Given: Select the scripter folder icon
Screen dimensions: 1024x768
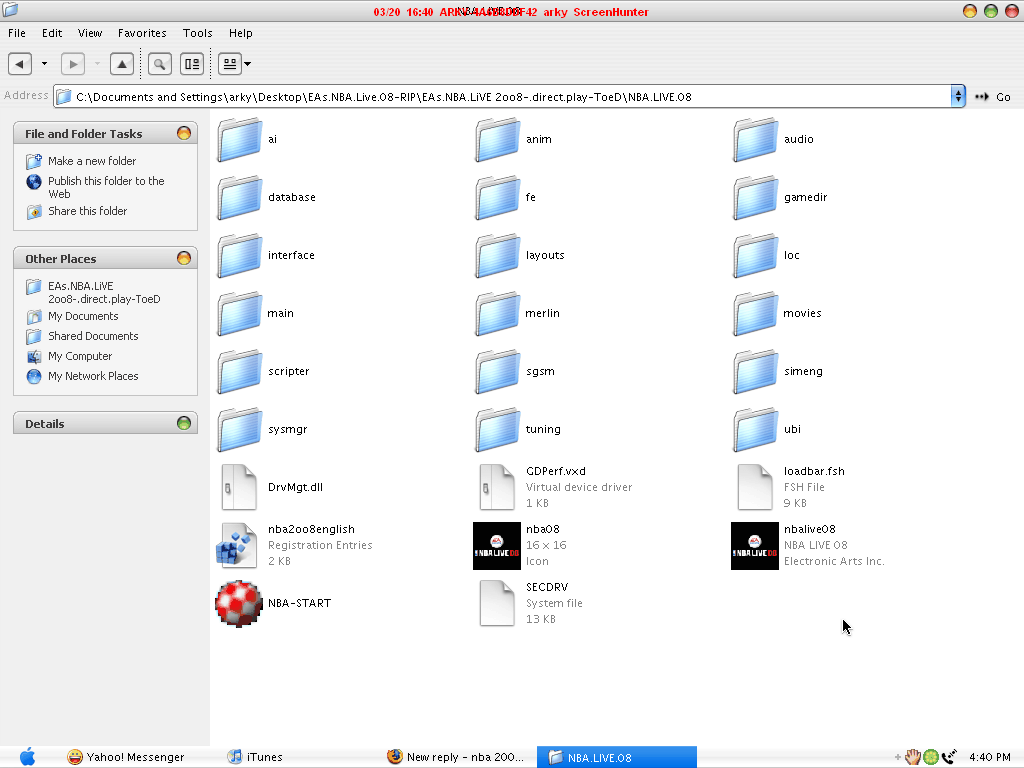Looking at the screenshot, I should (x=240, y=372).
